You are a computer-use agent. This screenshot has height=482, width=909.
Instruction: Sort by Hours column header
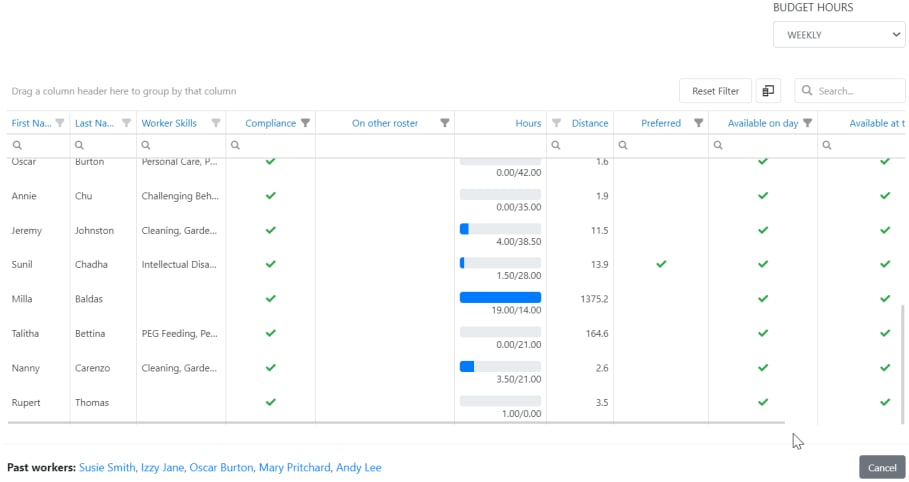tap(528, 123)
